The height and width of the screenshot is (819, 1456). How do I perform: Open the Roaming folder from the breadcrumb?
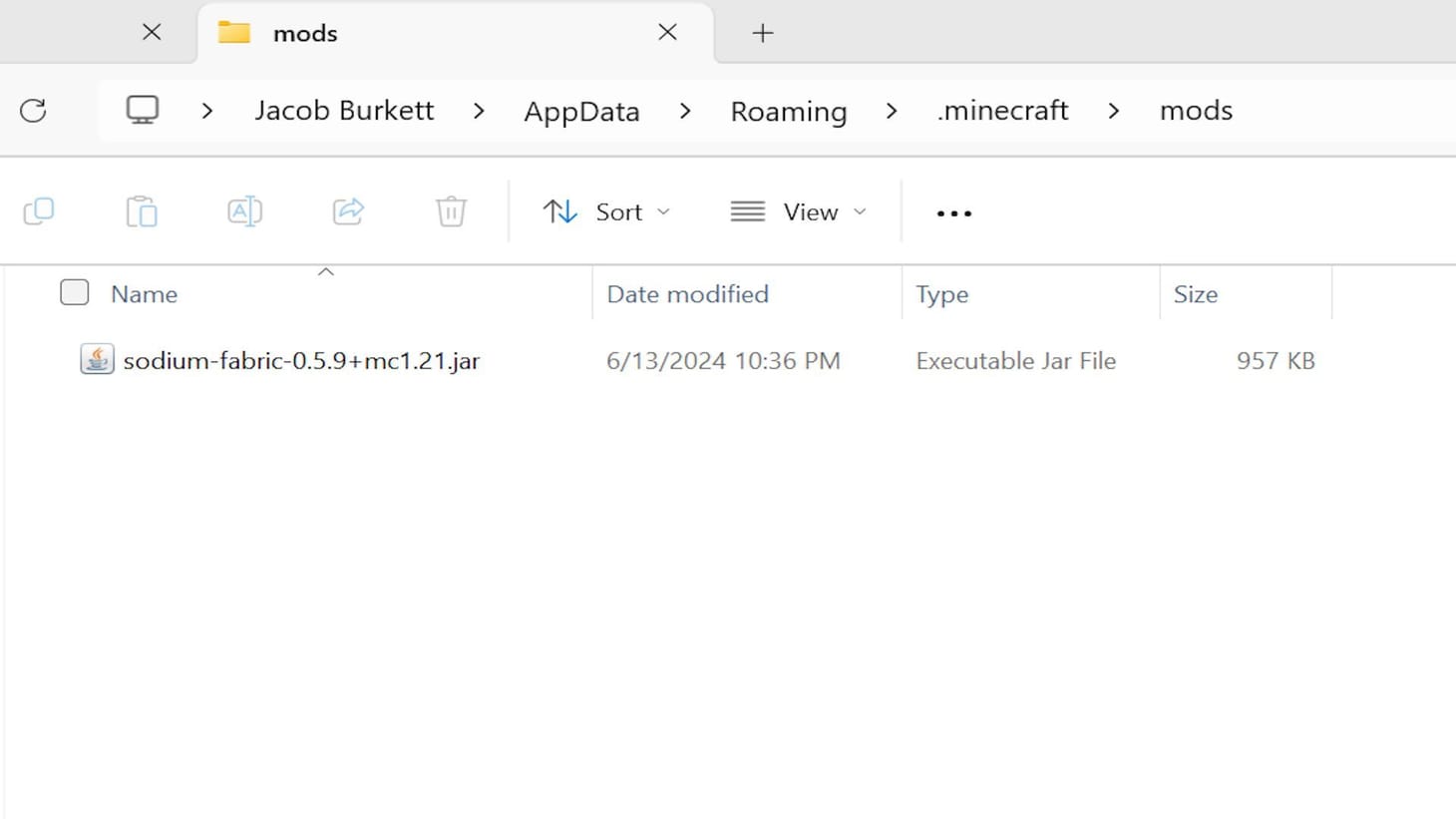[788, 111]
